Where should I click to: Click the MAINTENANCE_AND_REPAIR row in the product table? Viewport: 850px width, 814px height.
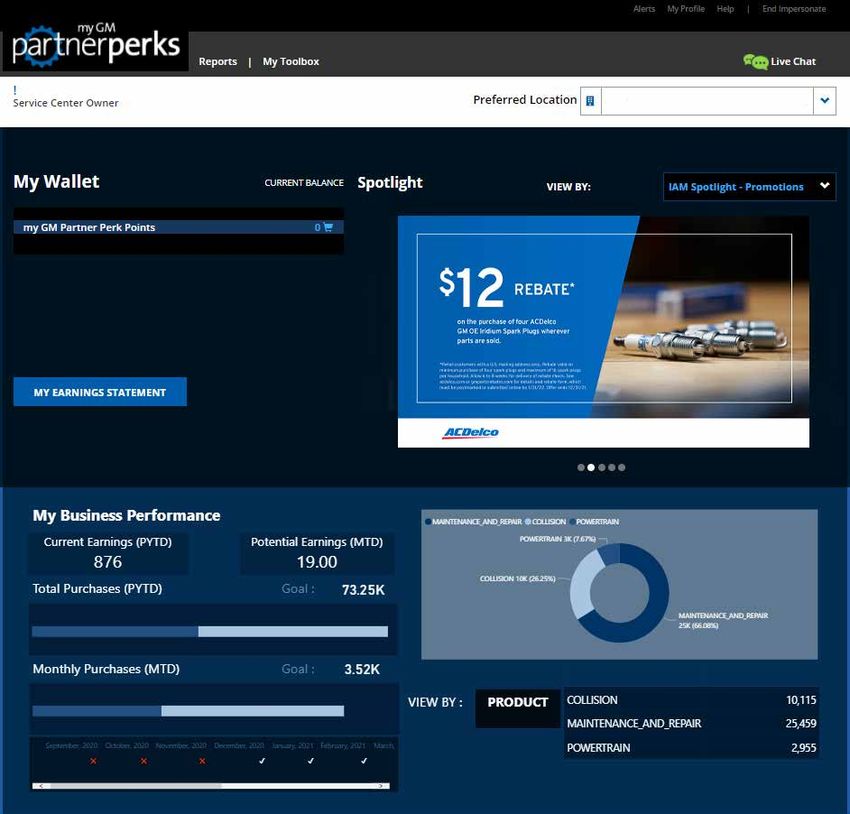[x=691, y=724]
